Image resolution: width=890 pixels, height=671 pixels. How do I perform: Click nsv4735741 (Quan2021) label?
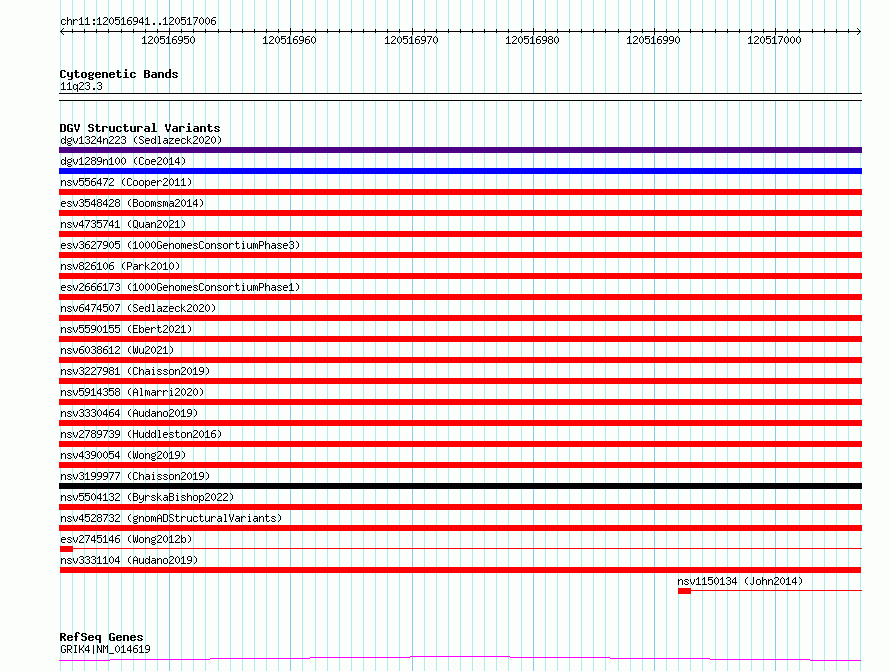[x=123, y=224]
